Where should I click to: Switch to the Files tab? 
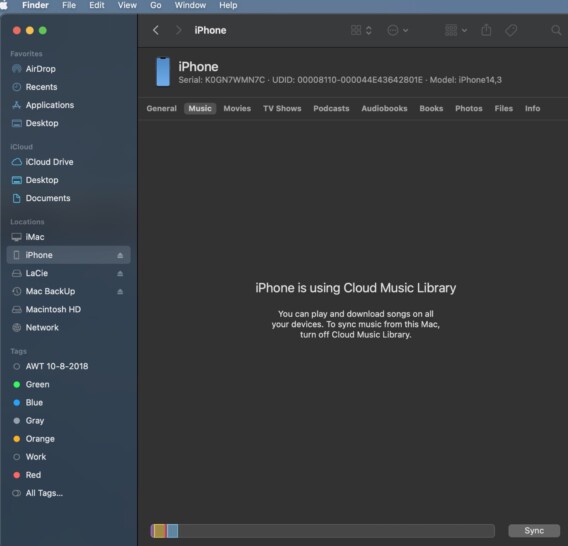click(x=504, y=108)
